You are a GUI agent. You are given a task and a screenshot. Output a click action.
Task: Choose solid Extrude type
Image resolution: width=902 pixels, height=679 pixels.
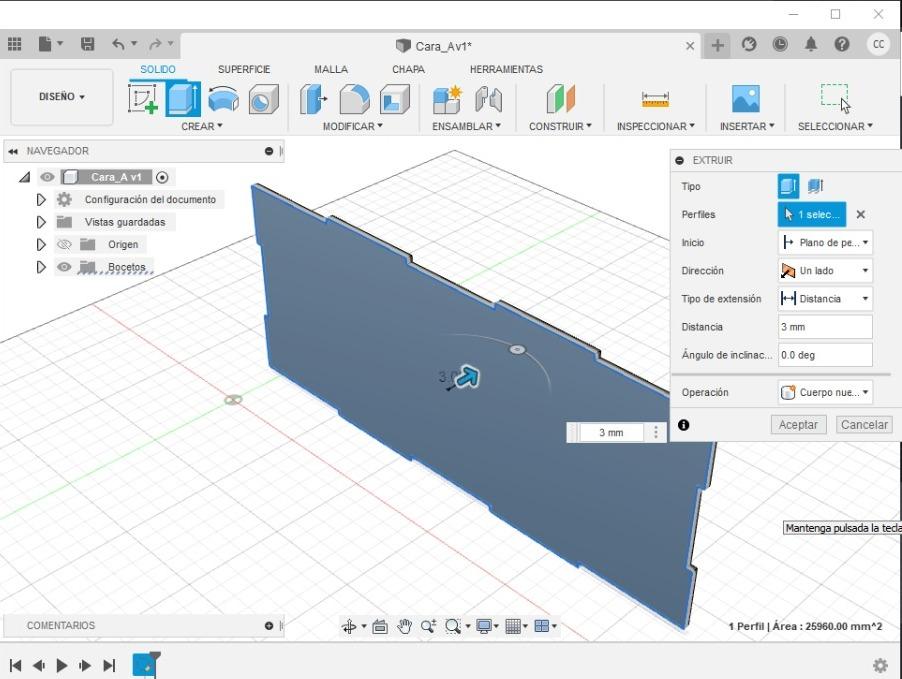[788, 186]
